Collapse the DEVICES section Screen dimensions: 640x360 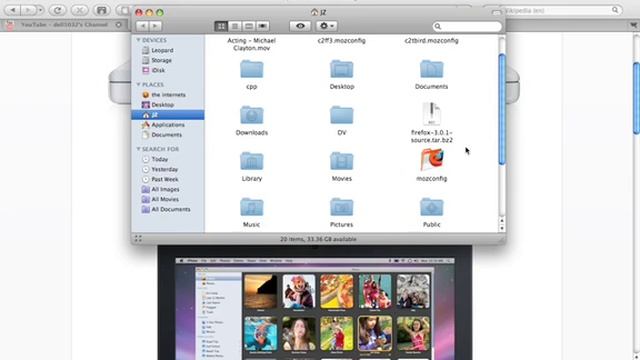pos(138,40)
